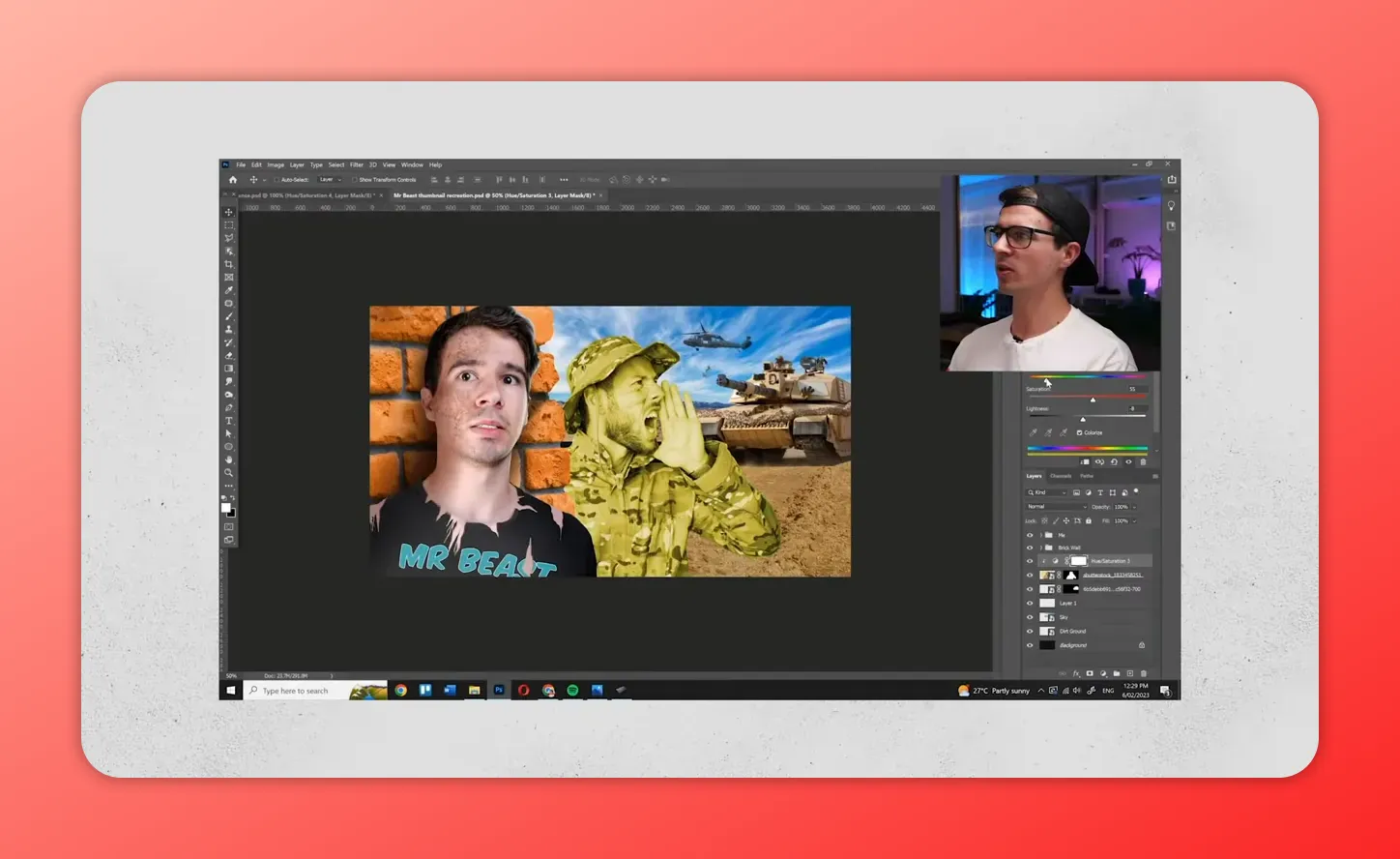Click the Windows search box on taskbar
Viewport: 1400px width, 859px height.
[x=316, y=691]
